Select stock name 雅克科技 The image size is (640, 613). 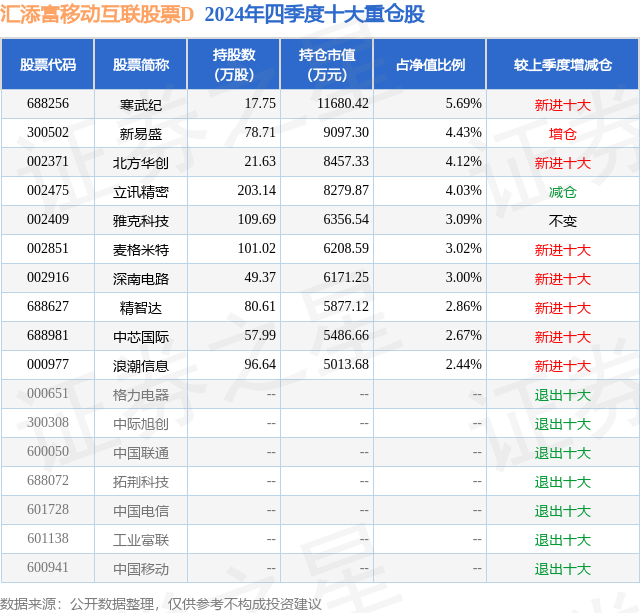pos(141,221)
